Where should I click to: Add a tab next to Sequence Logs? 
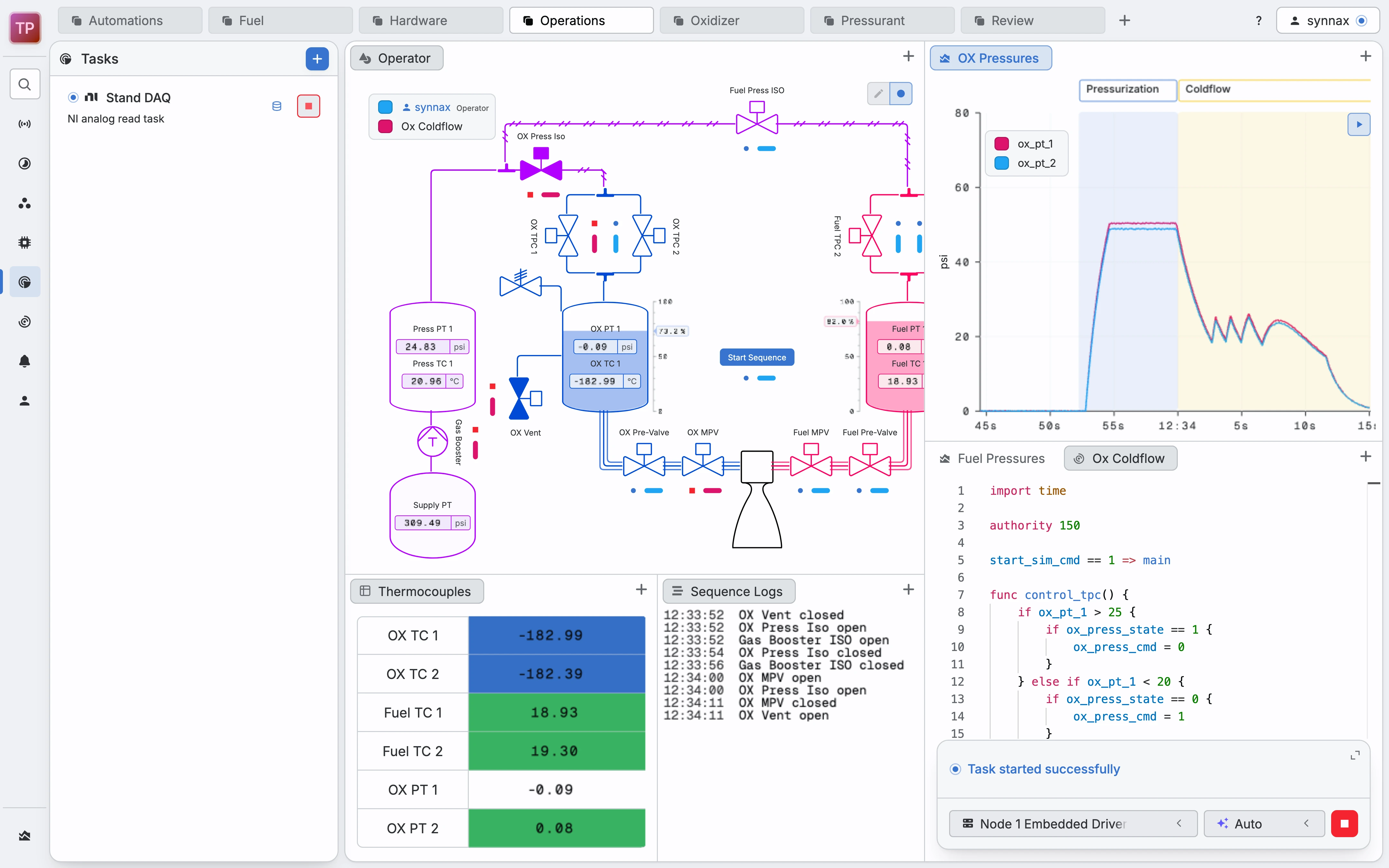click(x=908, y=590)
